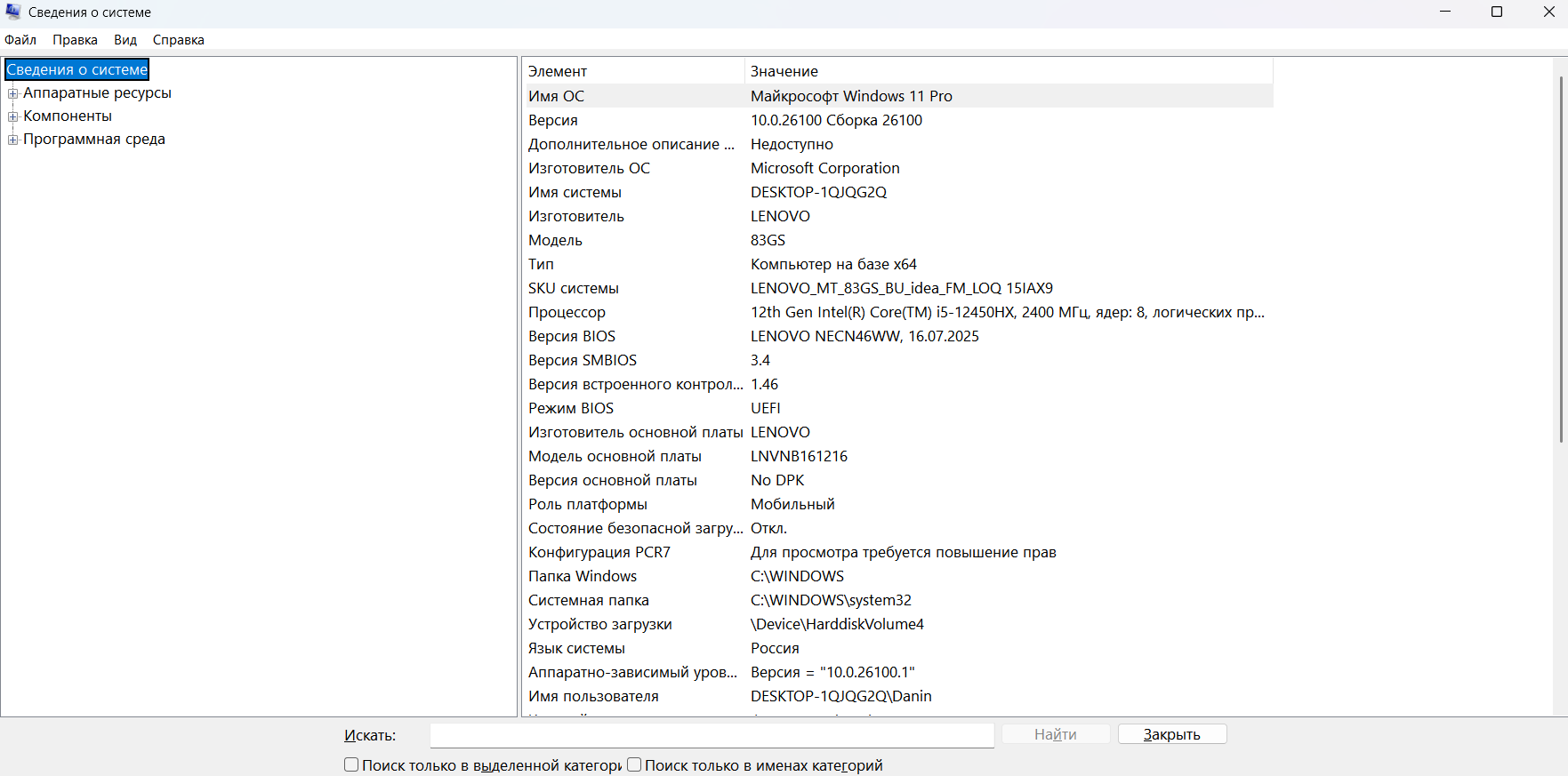Viewport: 1568px width, 776px height.
Task: Expand the Компоненты node
Action: tap(13, 116)
